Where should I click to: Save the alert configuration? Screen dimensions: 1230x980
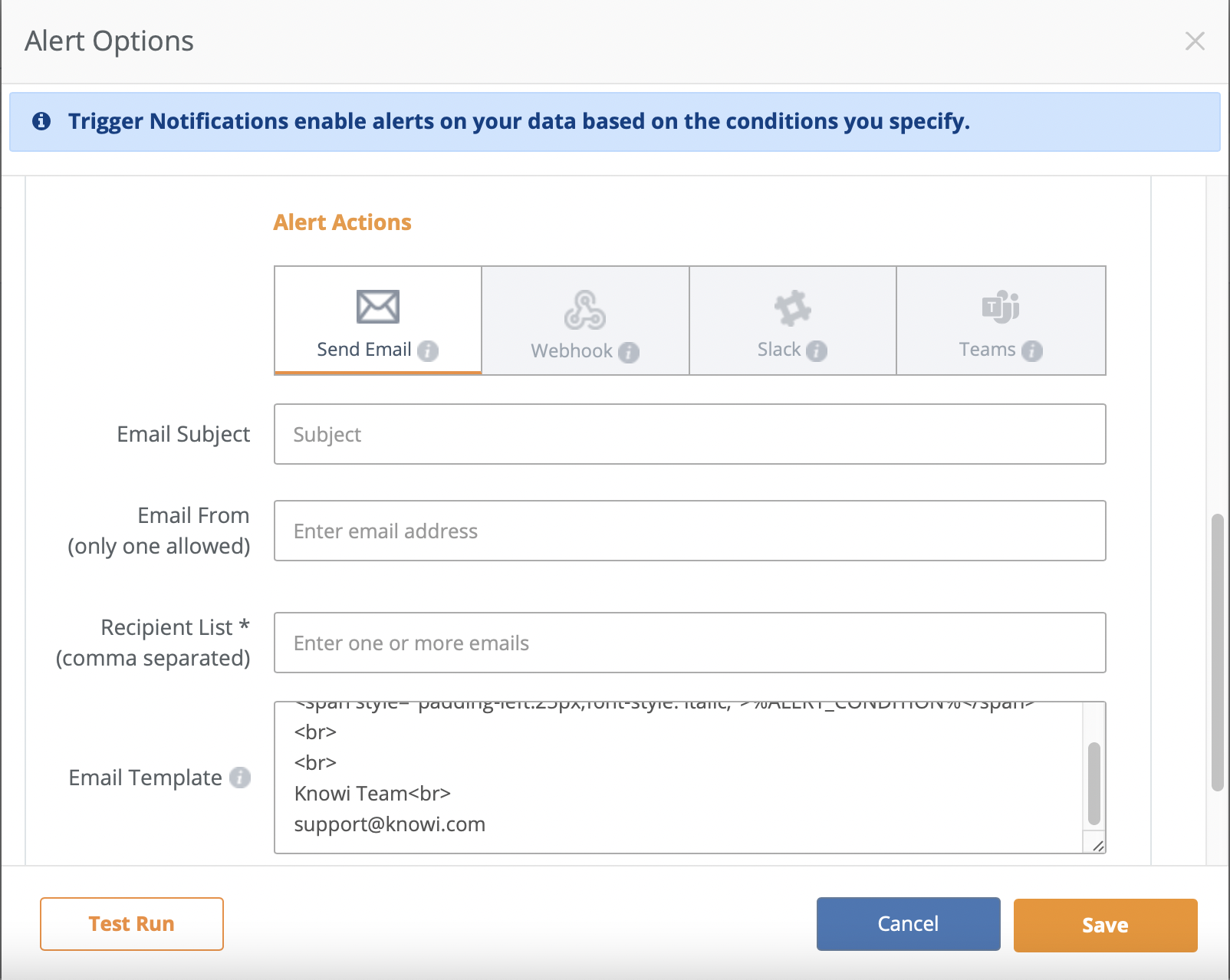coord(1104,925)
